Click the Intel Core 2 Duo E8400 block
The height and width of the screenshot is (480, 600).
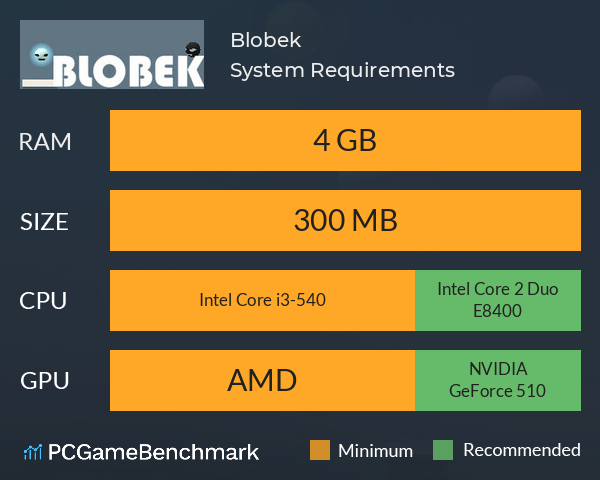[x=498, y=300]
